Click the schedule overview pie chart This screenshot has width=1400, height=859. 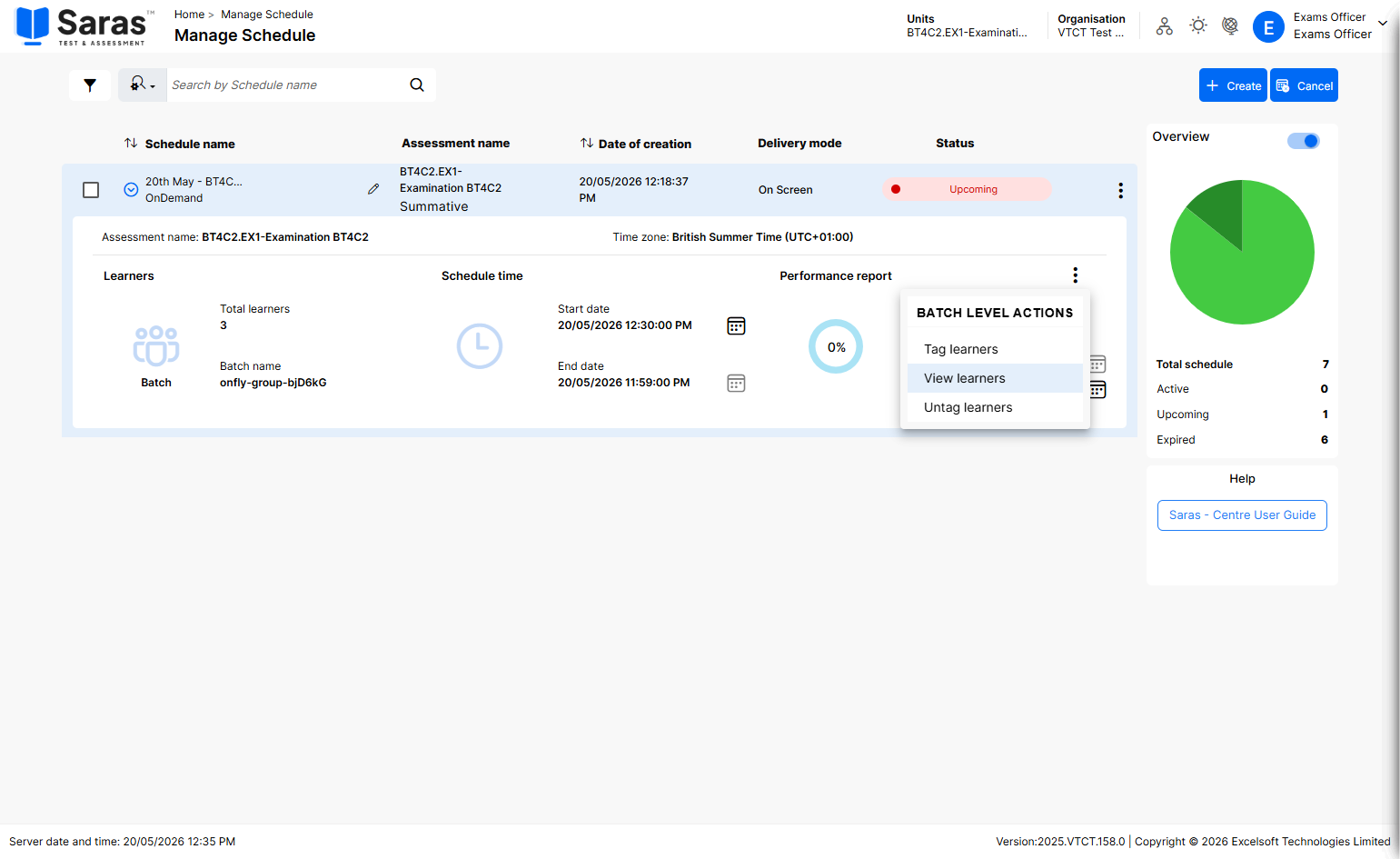click(1242, 252)
